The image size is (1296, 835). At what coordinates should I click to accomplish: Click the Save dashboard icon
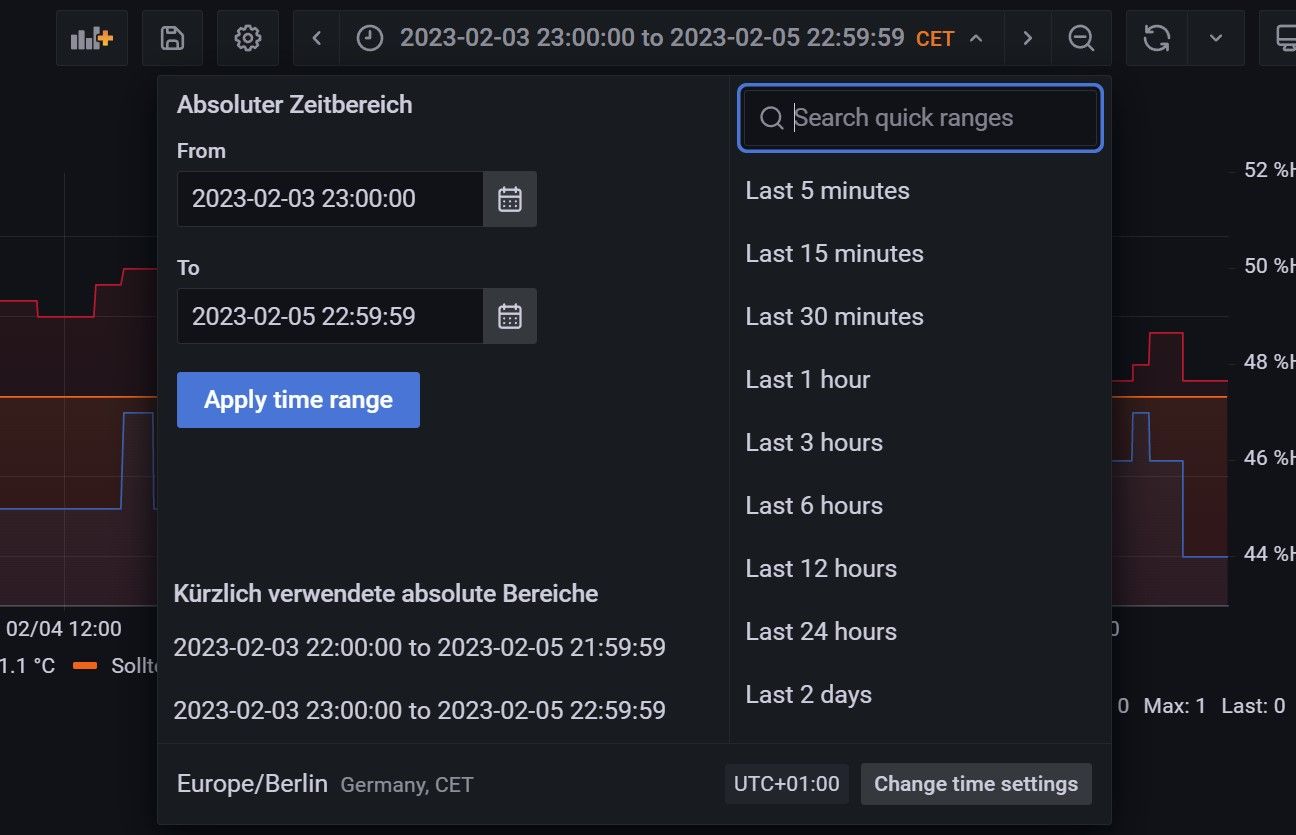click(x=172, y=39)
